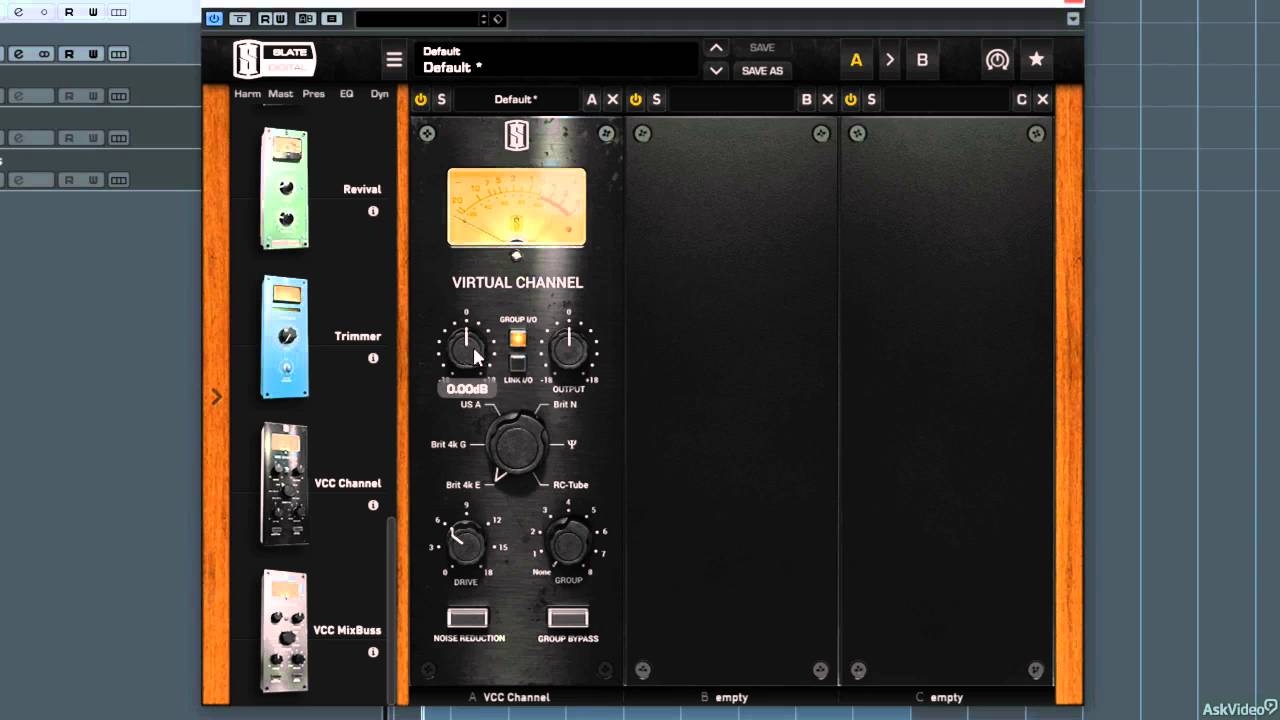Show info for Trimmer module
Image resolution: width=1280 pixels, height=720 pixels.
tap(373, 358)
